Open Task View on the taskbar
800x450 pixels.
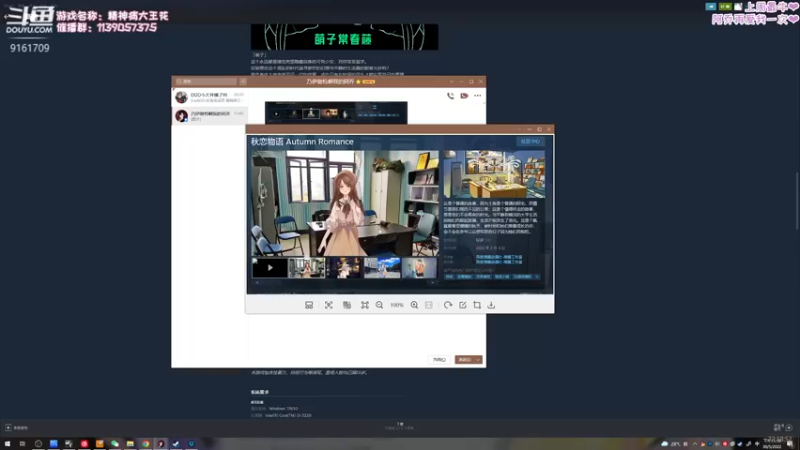(x=22, y=444)
